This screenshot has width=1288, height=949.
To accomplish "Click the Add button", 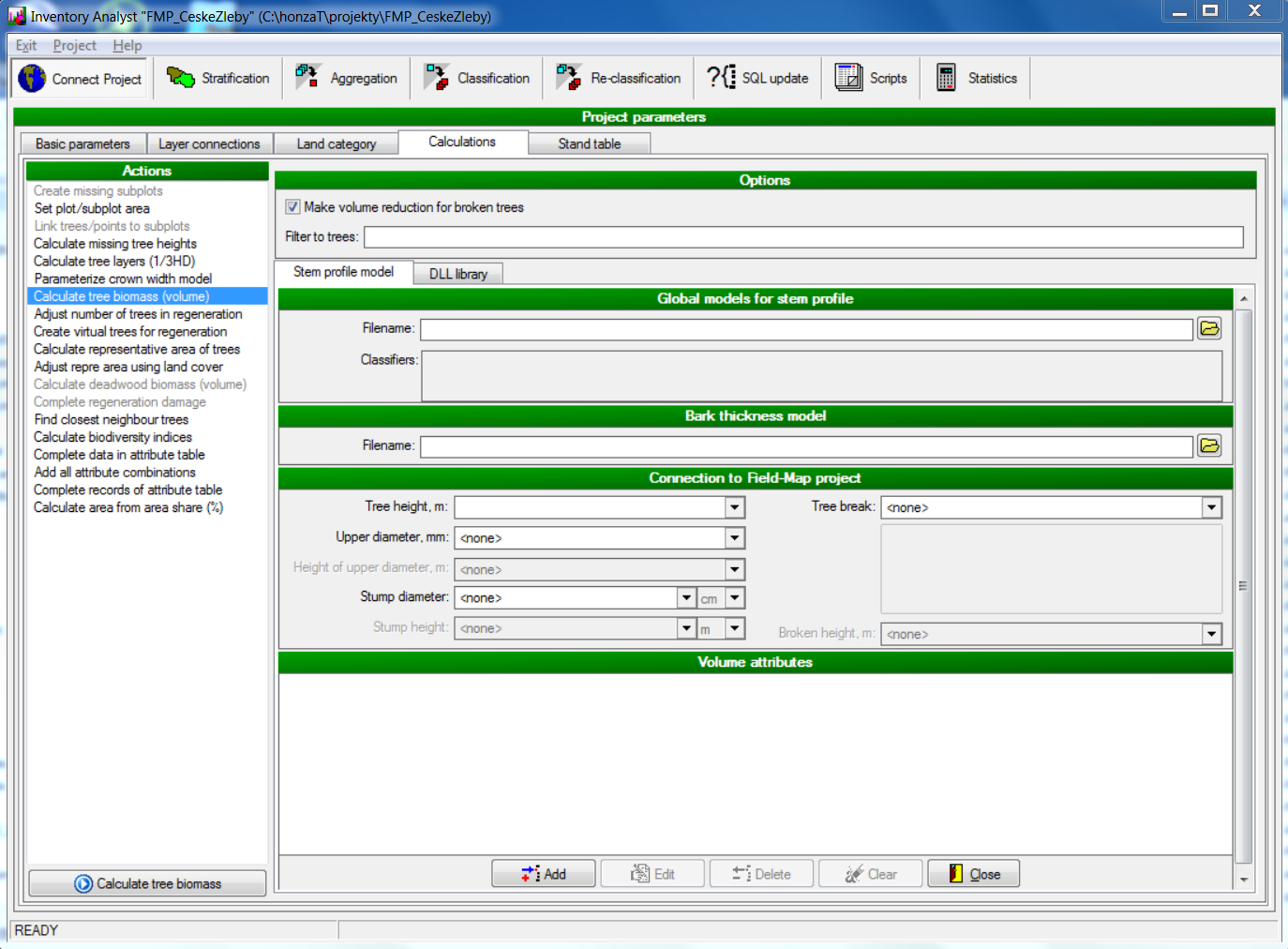I will (544, 874).
